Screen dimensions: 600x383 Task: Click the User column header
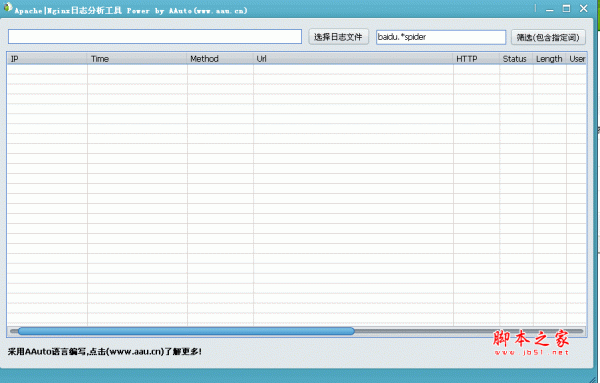tap(577, 59)
